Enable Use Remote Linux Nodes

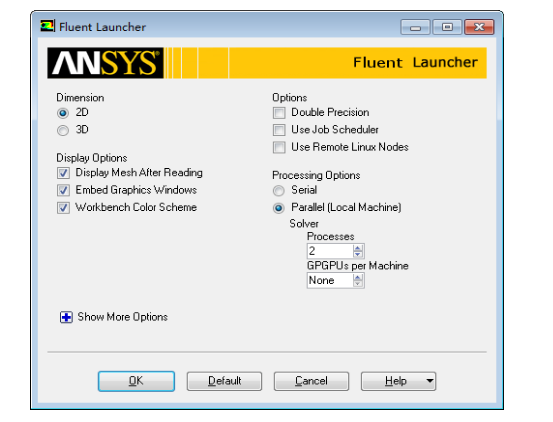(x=279, y=147)
